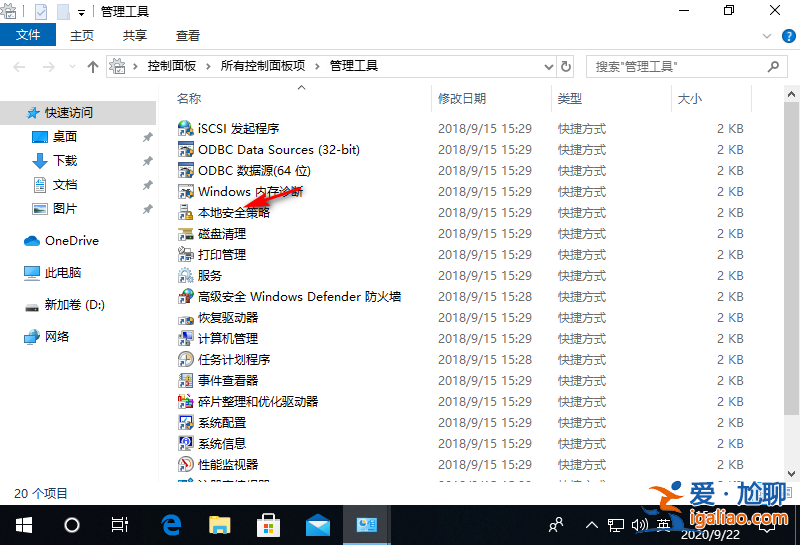The width and height of the screenshot is (800, 545).
Task: Select 高级安全 Windows Defender 防火墙 icon
Action: pos(185,296)
